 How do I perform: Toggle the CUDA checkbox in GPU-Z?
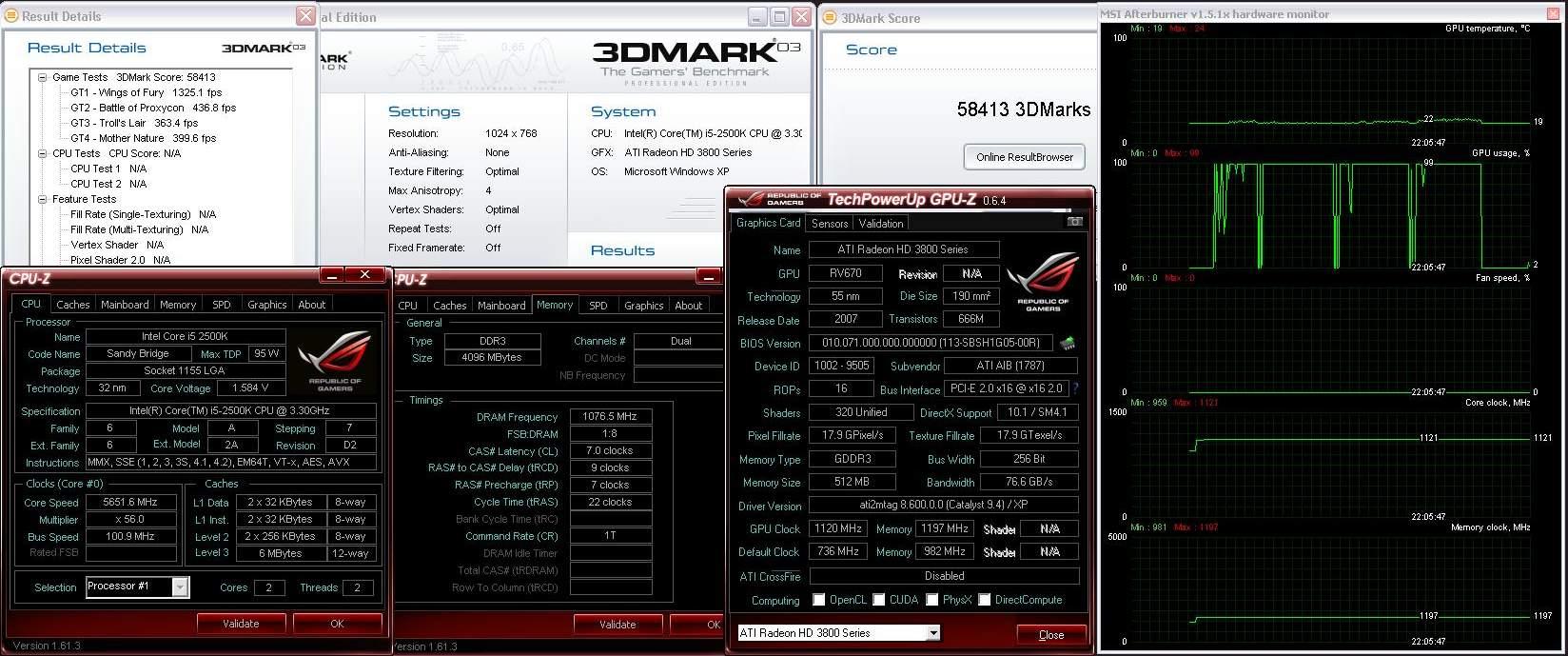879,600
